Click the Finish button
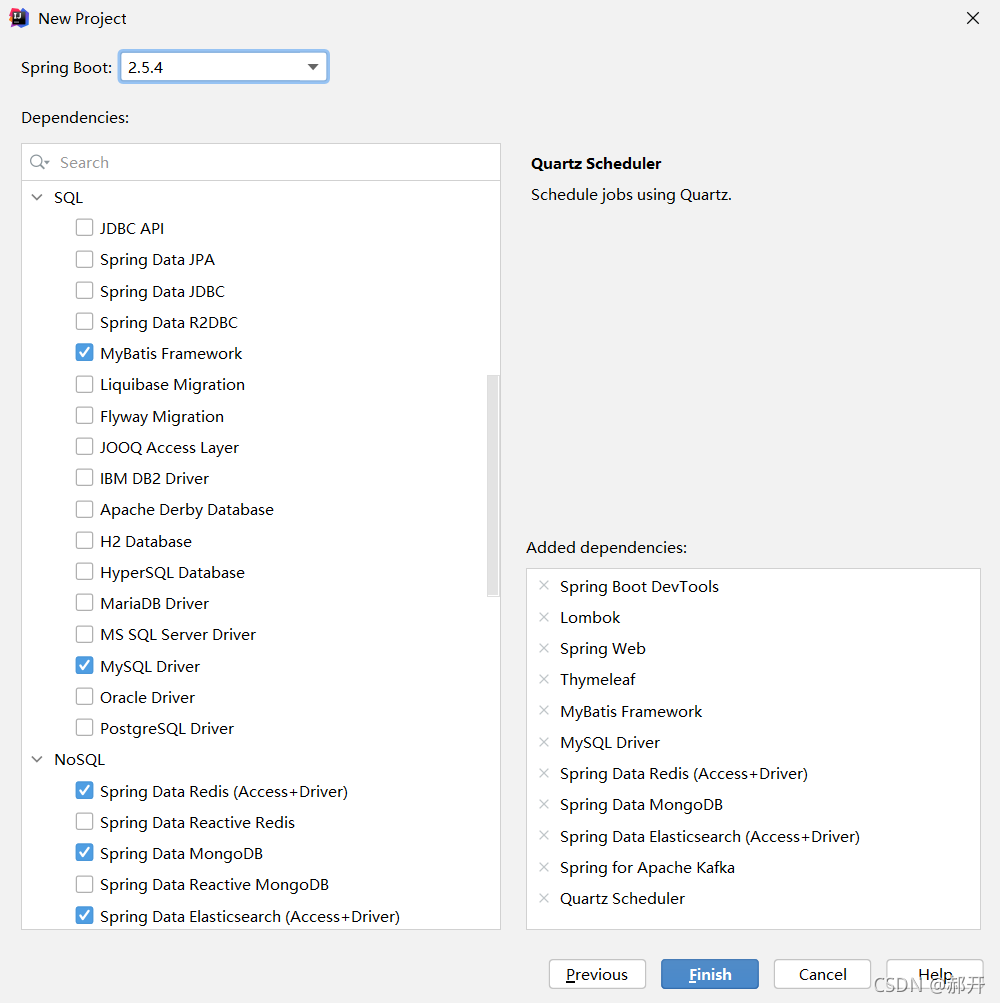 [710, 974]
